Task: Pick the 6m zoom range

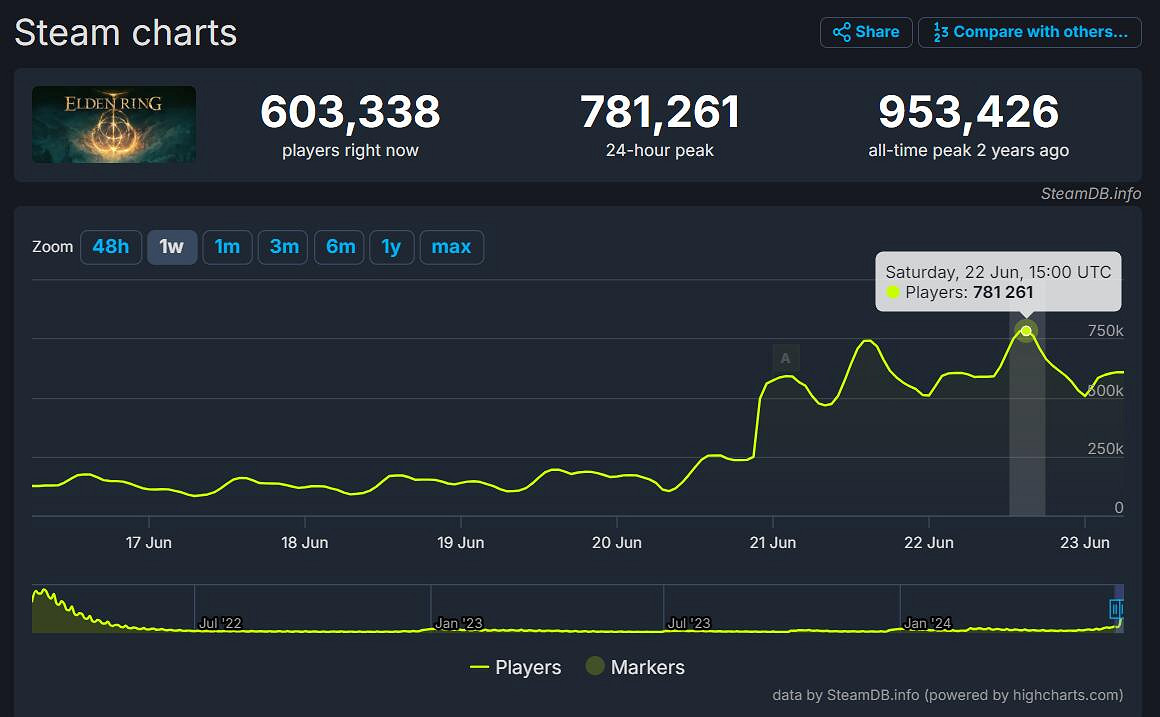Action: coord(340,246)
